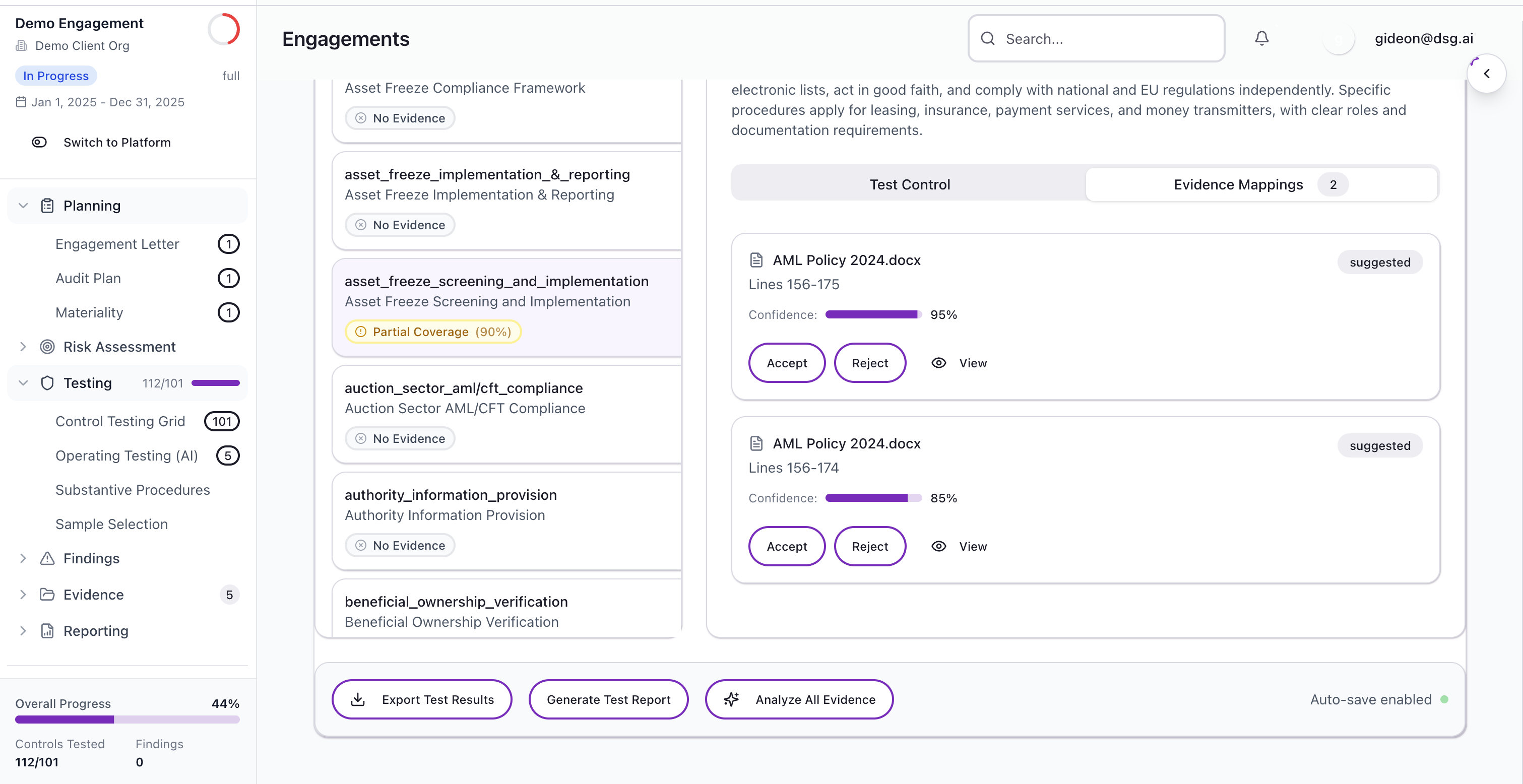This screenshot has width=1523, height=784.
Task: Switch to the Test Control tab
Action: pos(909,184)
